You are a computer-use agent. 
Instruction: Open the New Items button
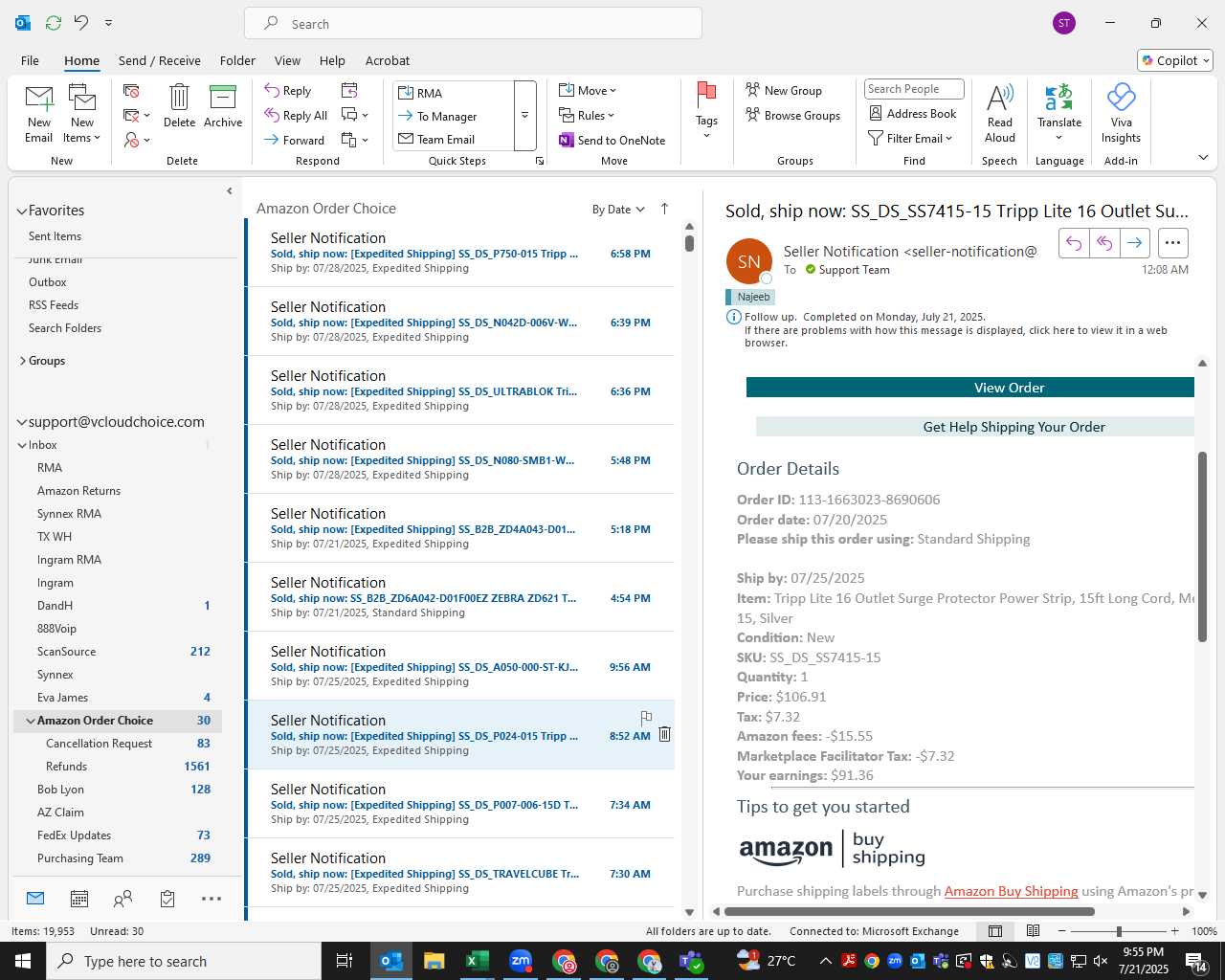[82, 113]
